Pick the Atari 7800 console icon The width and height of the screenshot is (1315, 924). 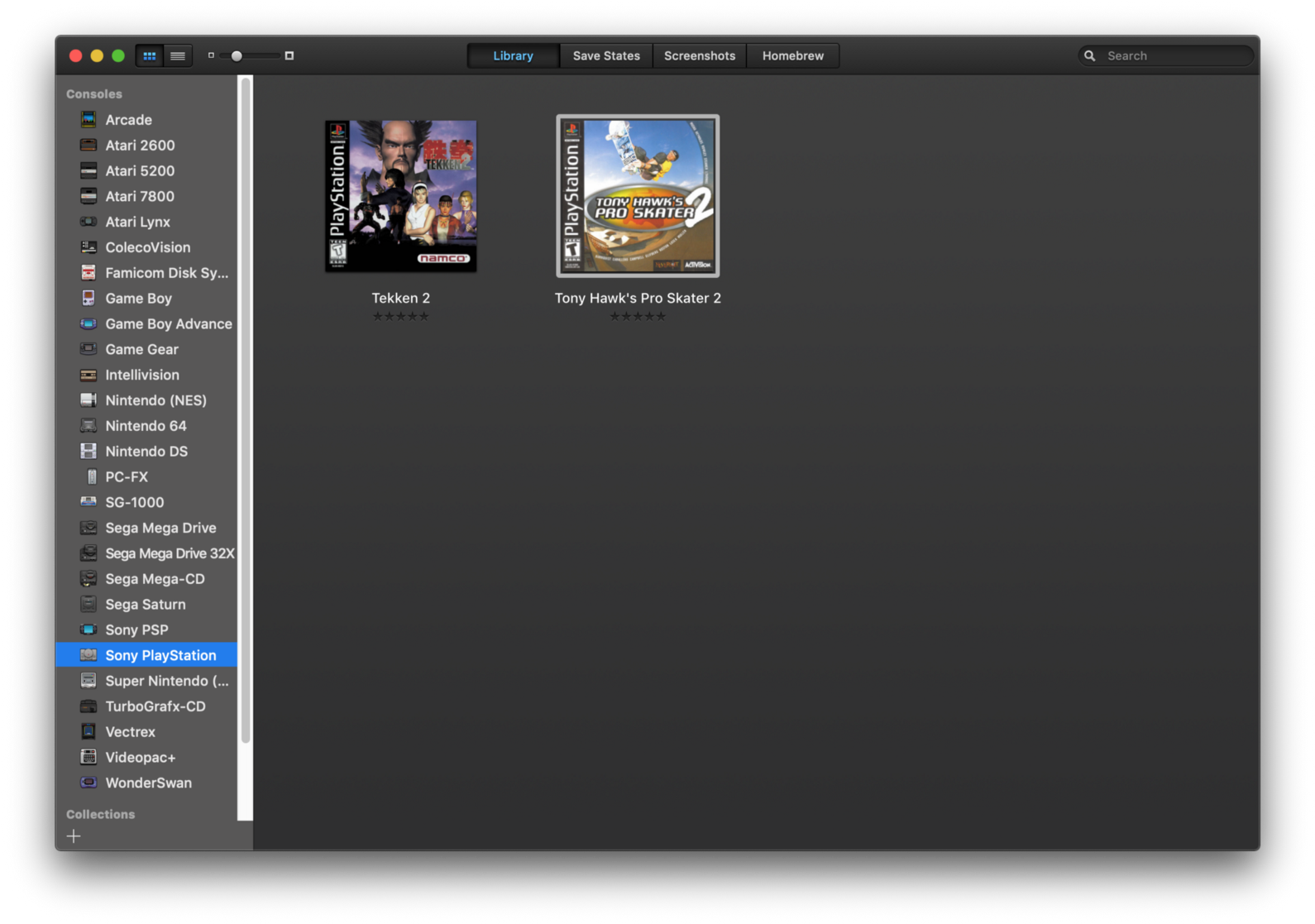coord(88,196)
